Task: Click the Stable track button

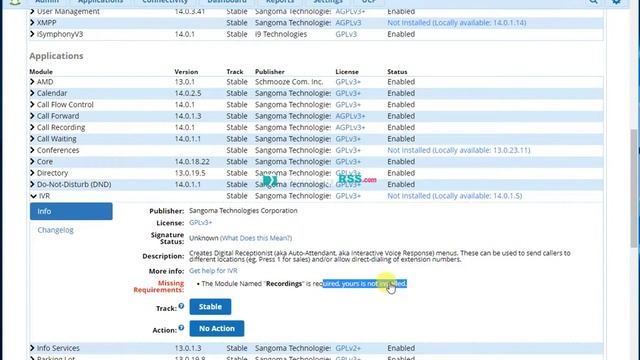Action: pyautogui.click(x=210, y=307)
